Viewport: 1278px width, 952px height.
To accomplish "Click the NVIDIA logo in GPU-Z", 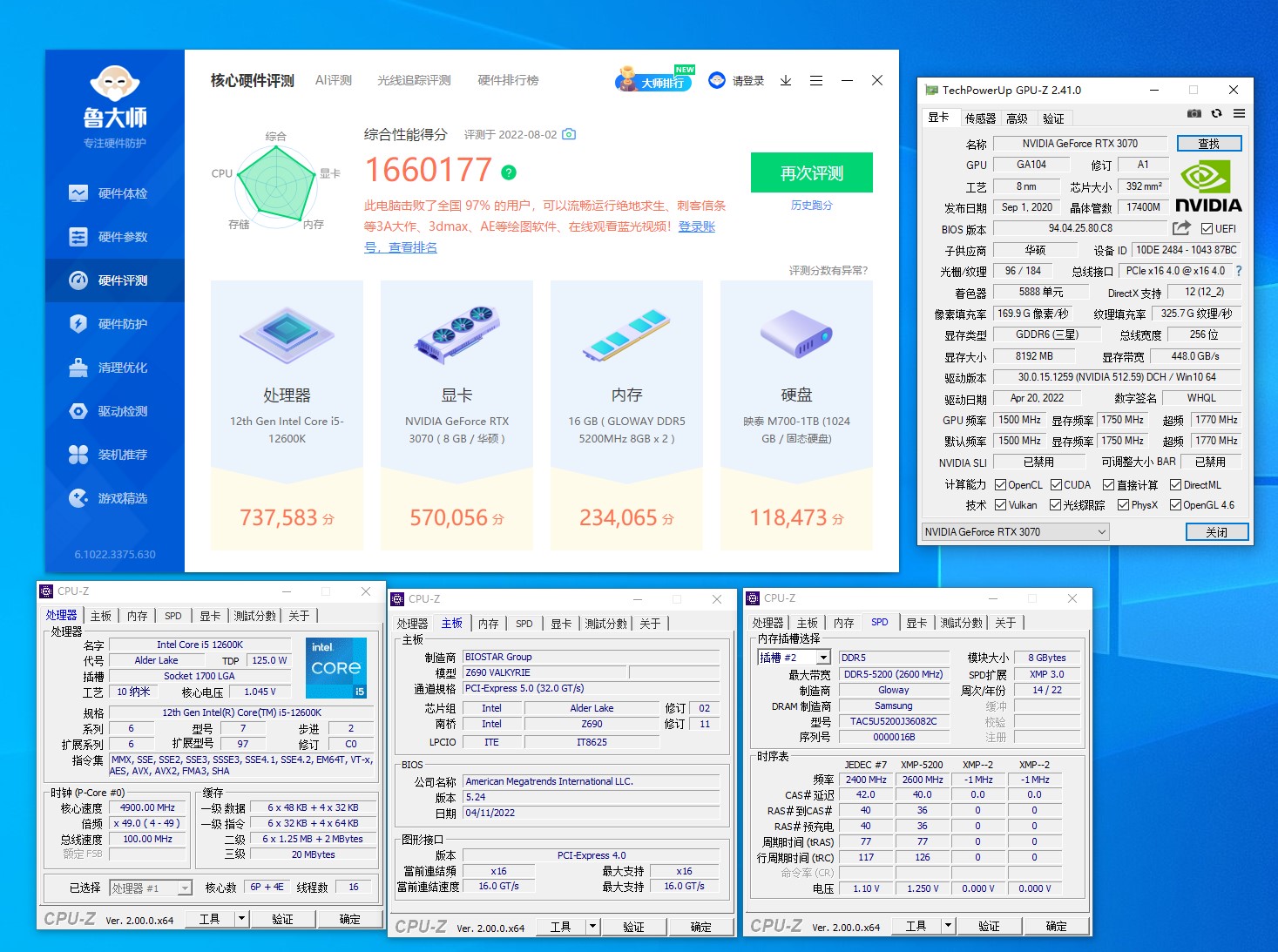I will [1207, 186].
